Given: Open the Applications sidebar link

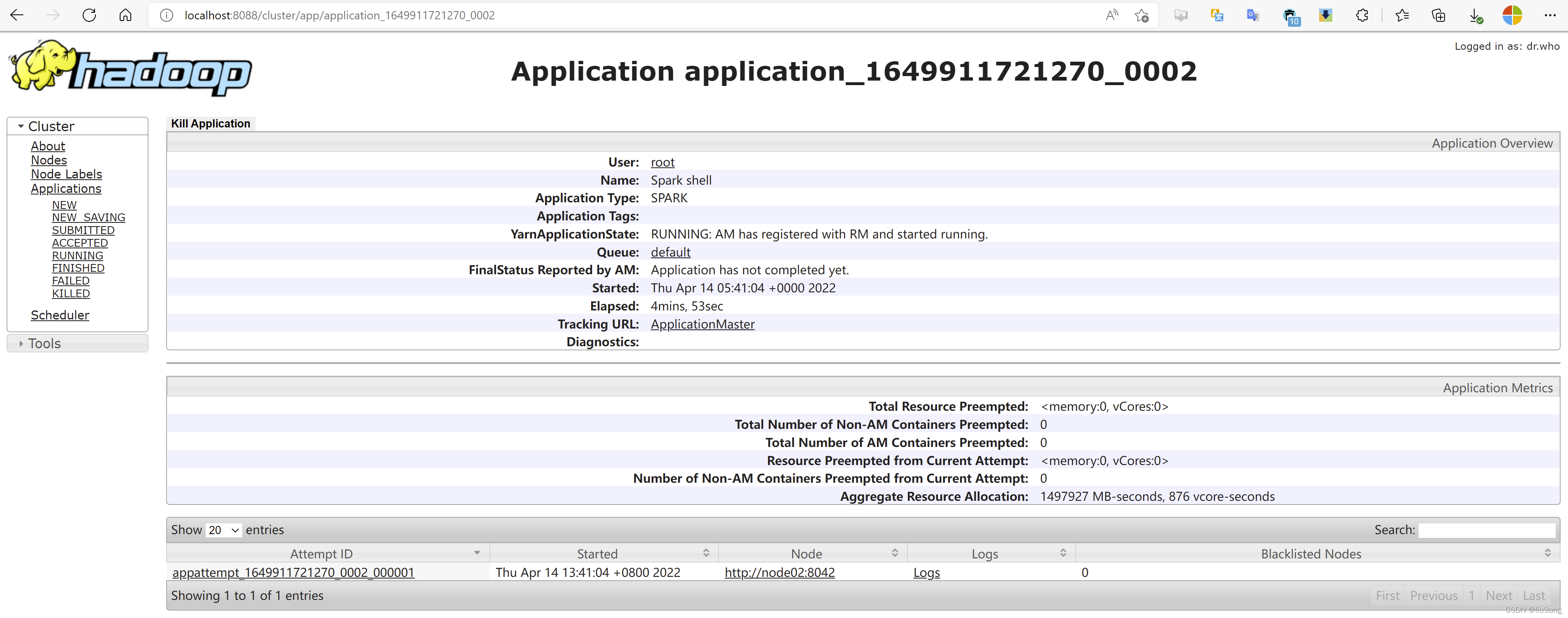Looking at the screenshot, I should (x=66, y=189).
